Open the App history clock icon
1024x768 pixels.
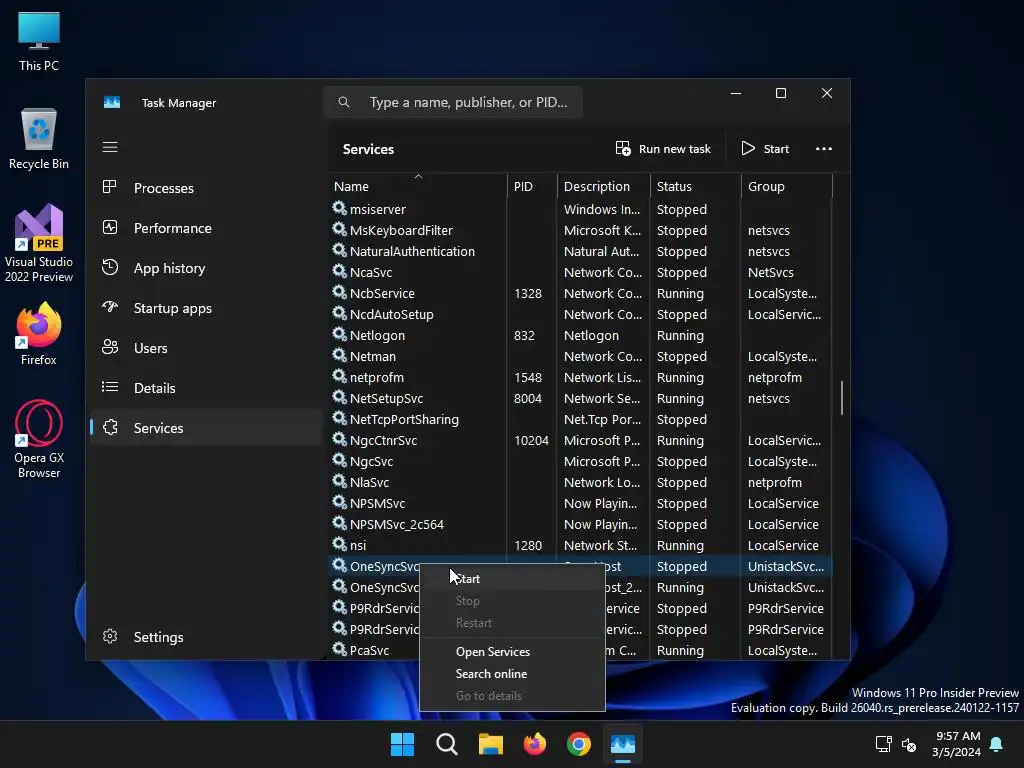click(110, 267)
